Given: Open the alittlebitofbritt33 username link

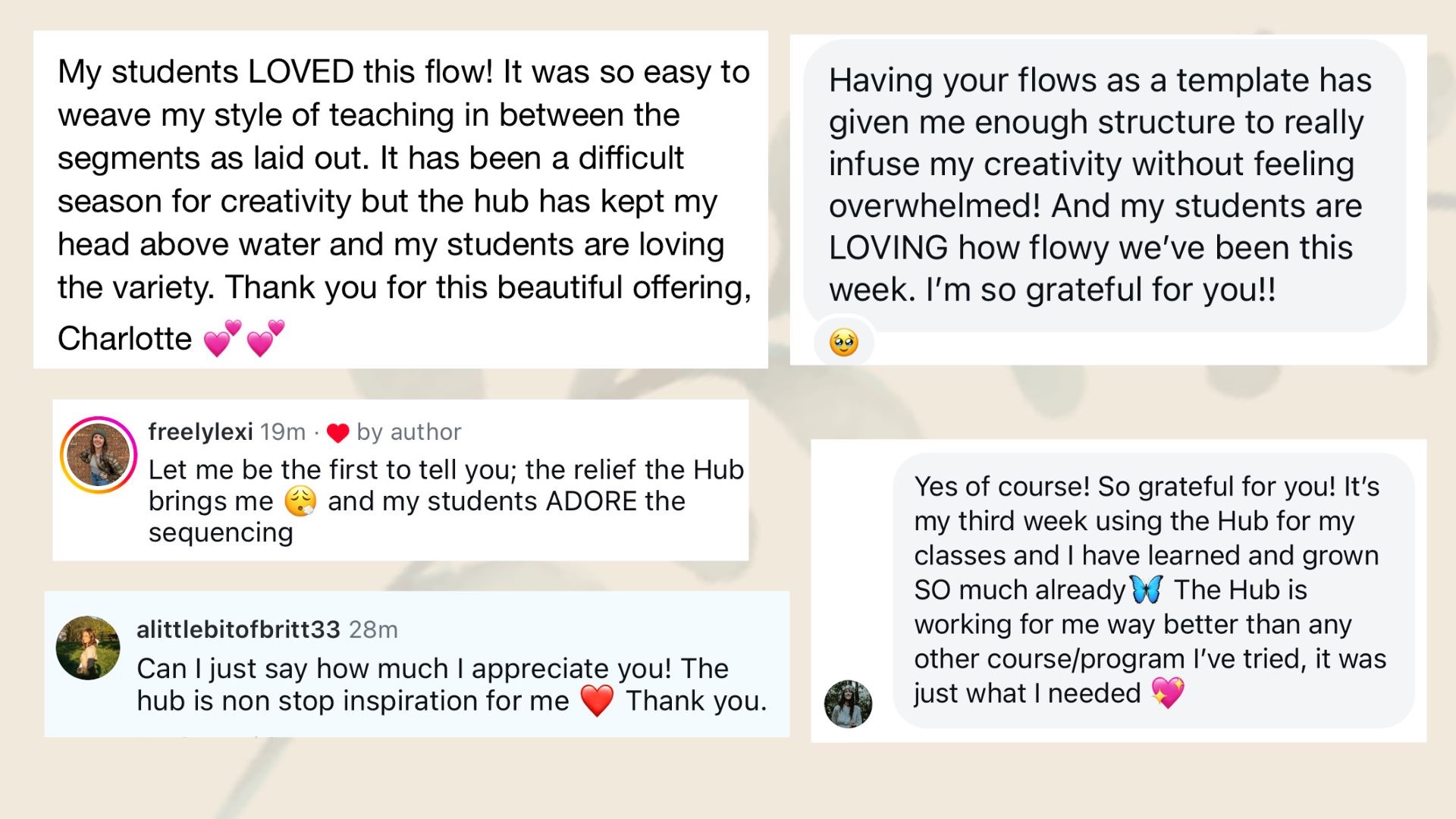Looking at the screenshot, I should (x=238, y=629).
